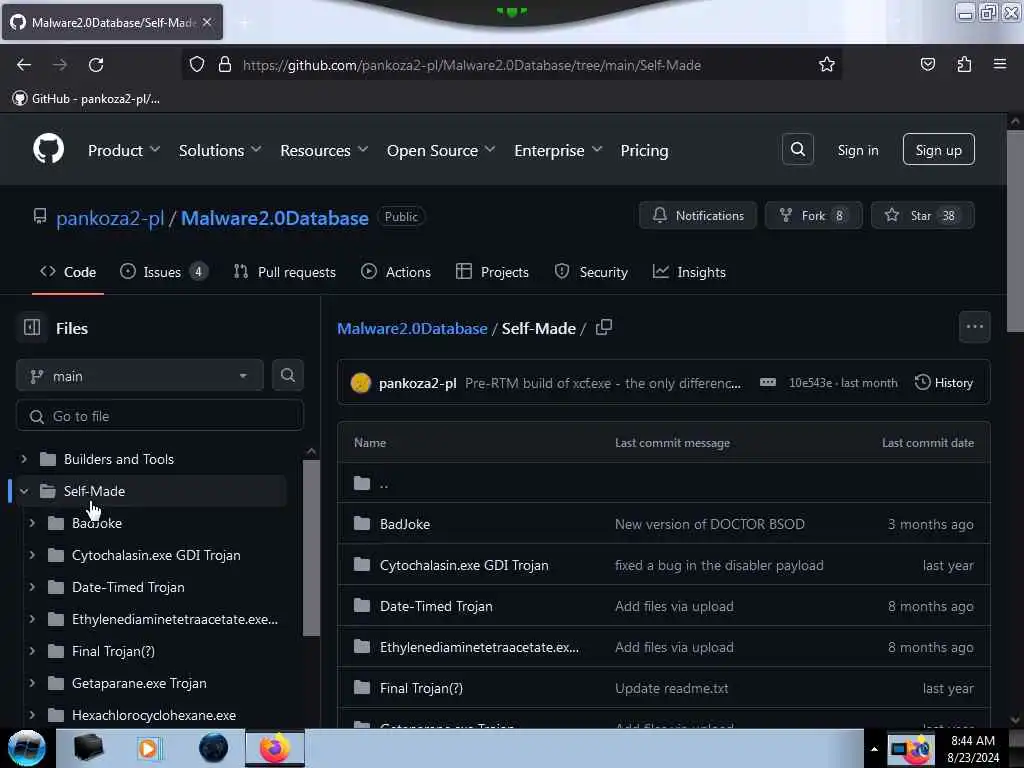Image resolution: width=1024 pixels, height=768 pixels.
Task: Open the parent directory folder row
Action: click(x=664, y=483)
